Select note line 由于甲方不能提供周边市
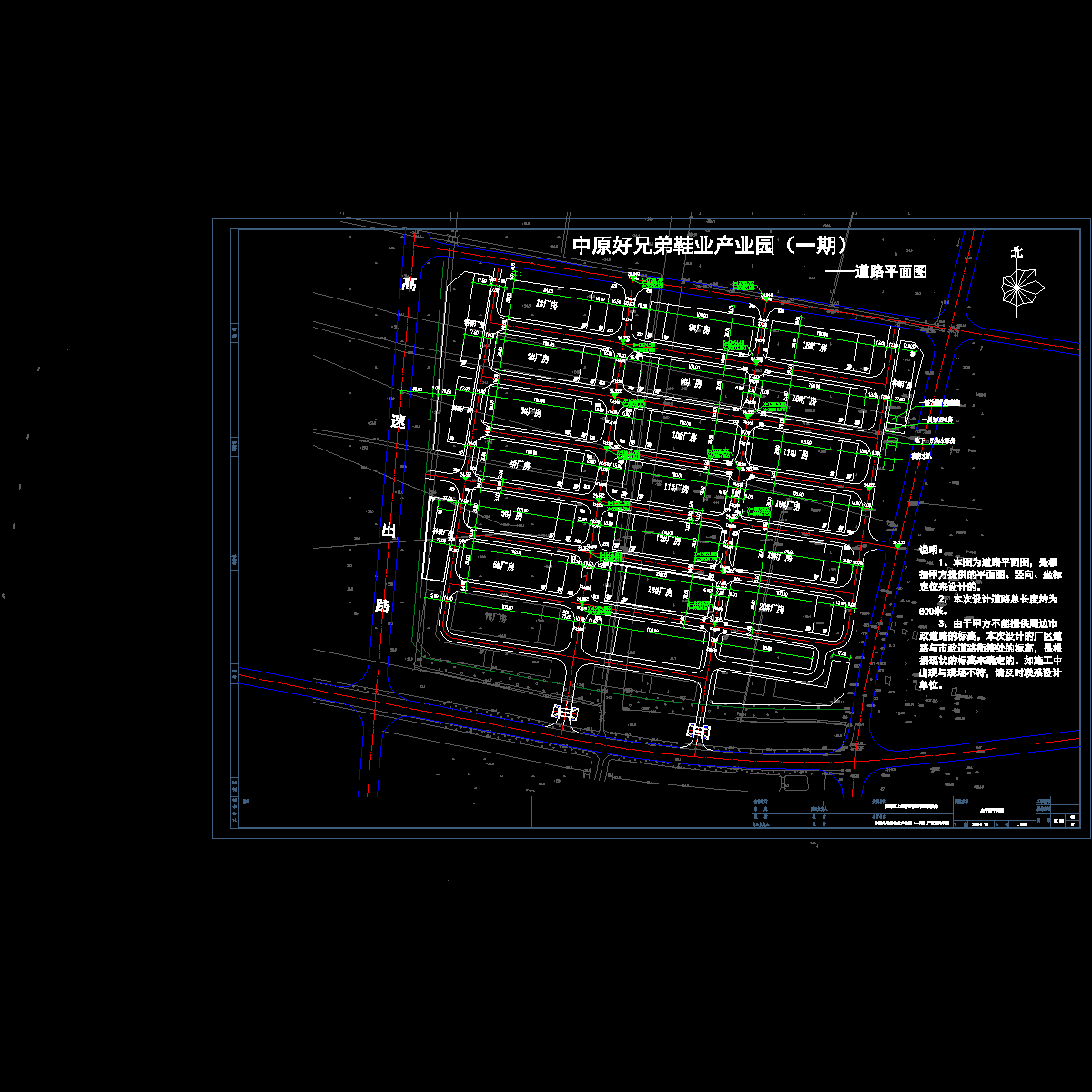This screenshot has height=1092, width=1092. (1005, 623)
